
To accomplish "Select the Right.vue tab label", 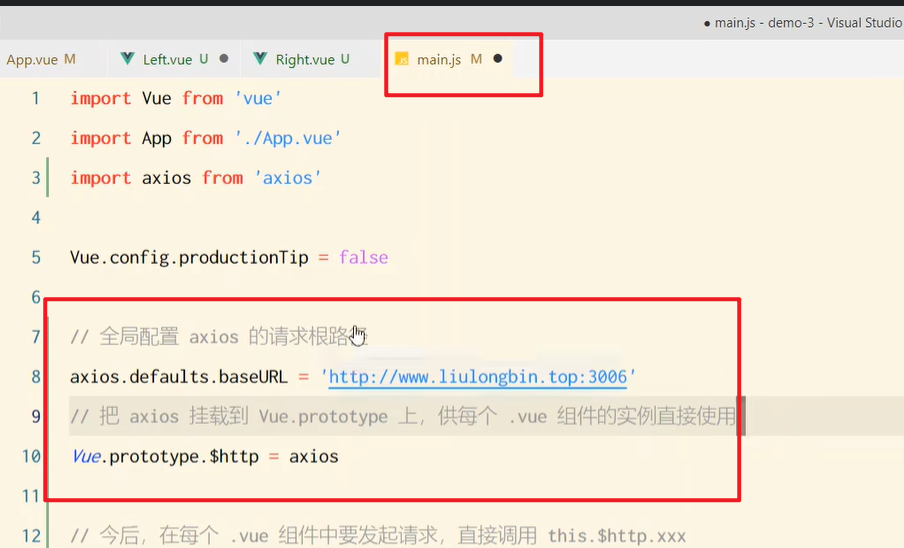I will [x=305, y=59].
